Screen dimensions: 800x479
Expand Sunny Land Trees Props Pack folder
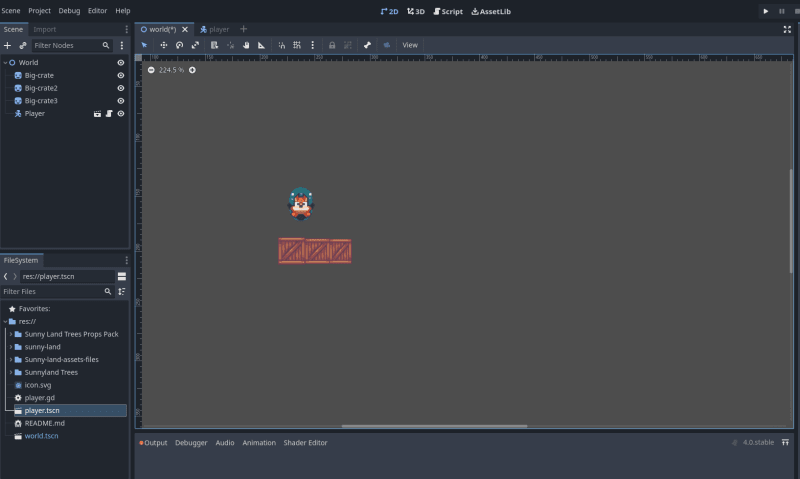click(x=11, y=334)
